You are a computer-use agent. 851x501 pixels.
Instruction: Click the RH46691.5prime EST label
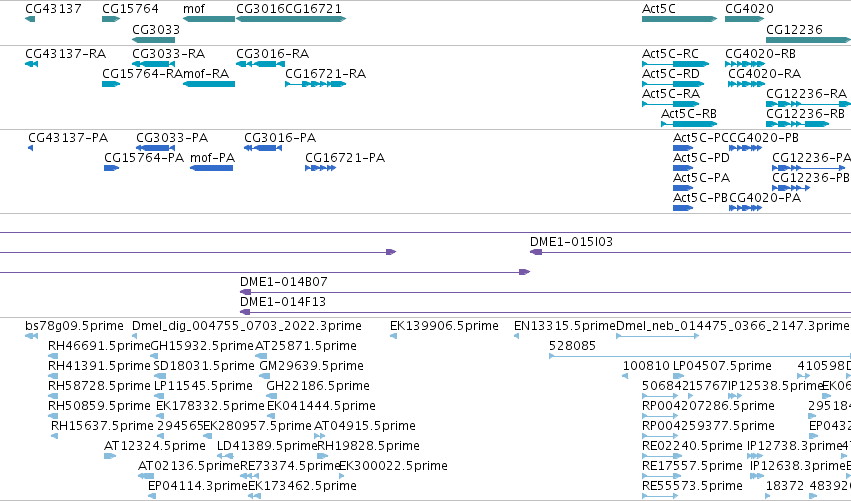[x=99, y=346]
